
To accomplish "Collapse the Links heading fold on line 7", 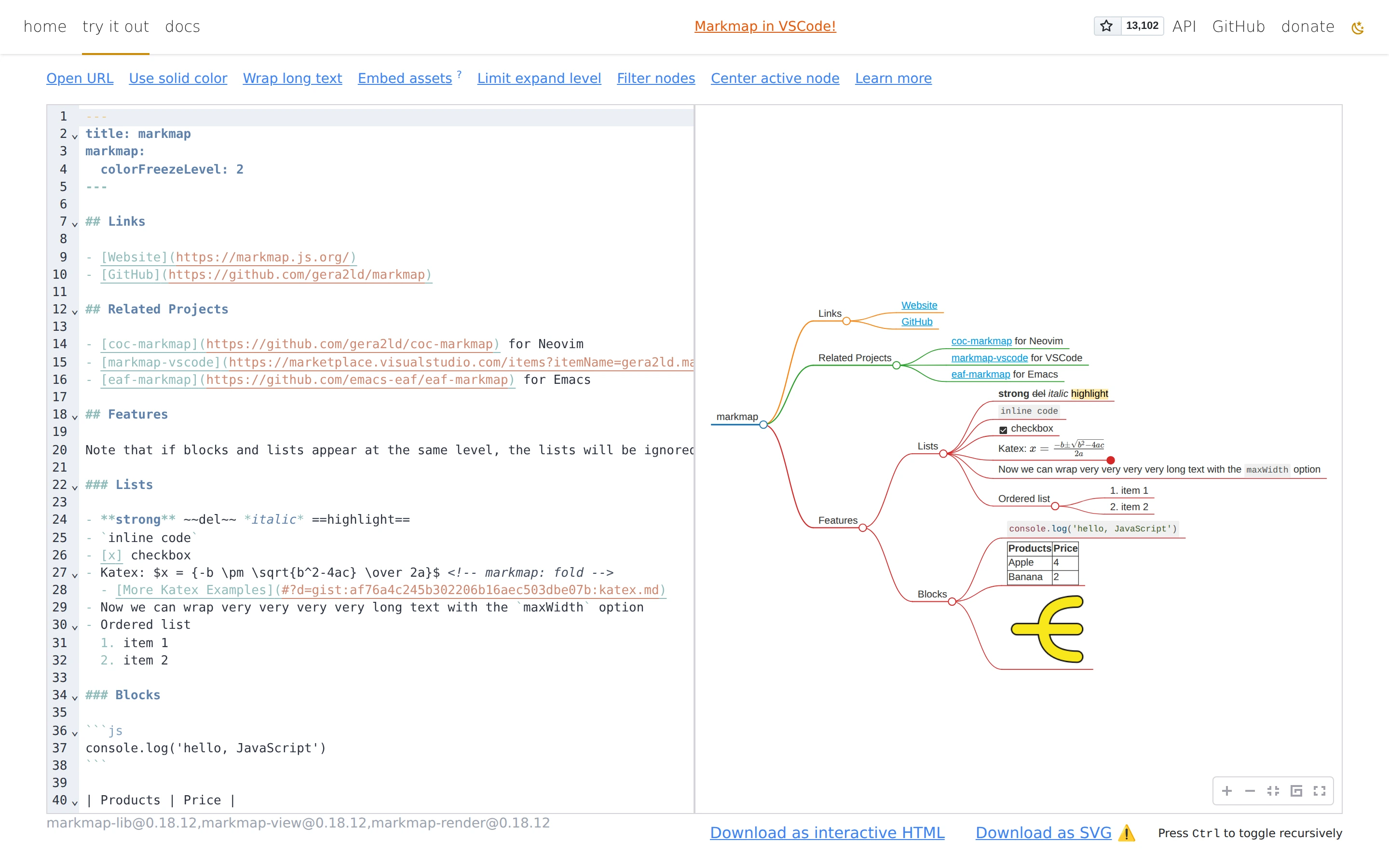I will click(x=75, y=224).
